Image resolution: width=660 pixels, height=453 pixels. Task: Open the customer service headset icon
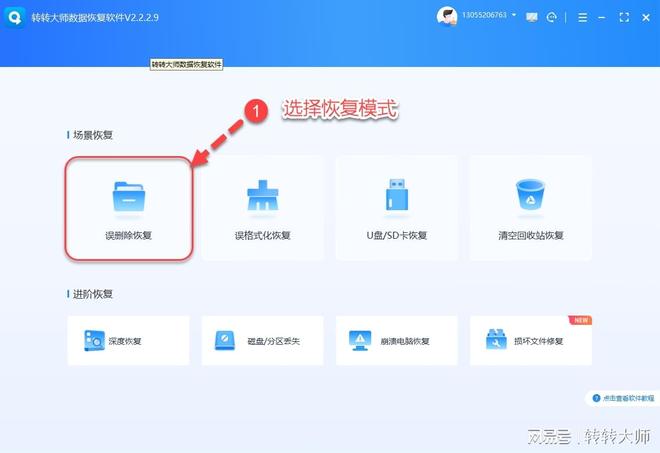(x=551, y=17)
